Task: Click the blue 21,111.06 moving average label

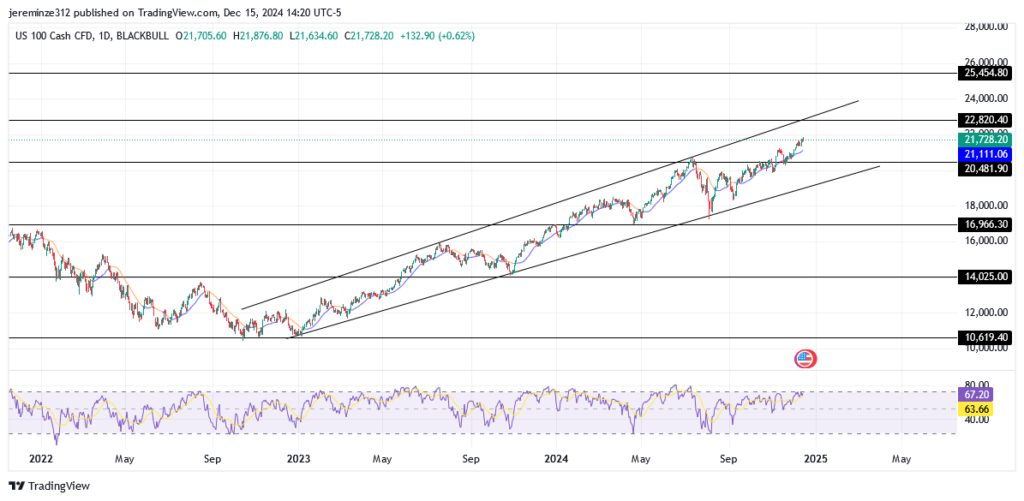Action: 984,154
